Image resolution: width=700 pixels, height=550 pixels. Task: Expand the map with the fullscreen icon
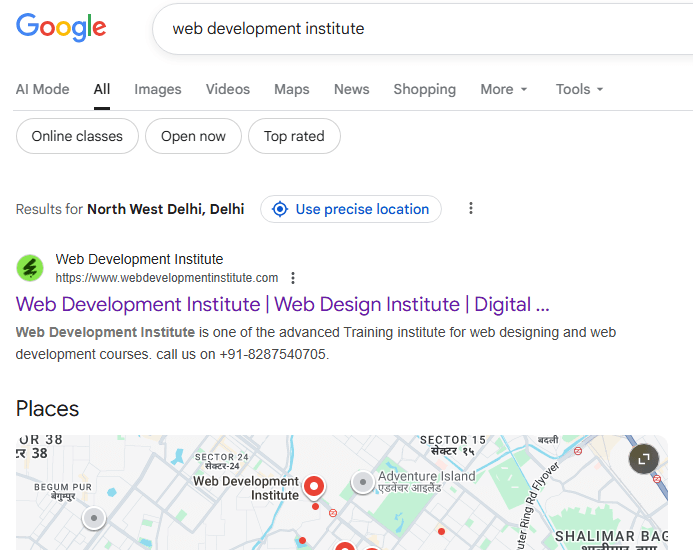coord(644,459)
